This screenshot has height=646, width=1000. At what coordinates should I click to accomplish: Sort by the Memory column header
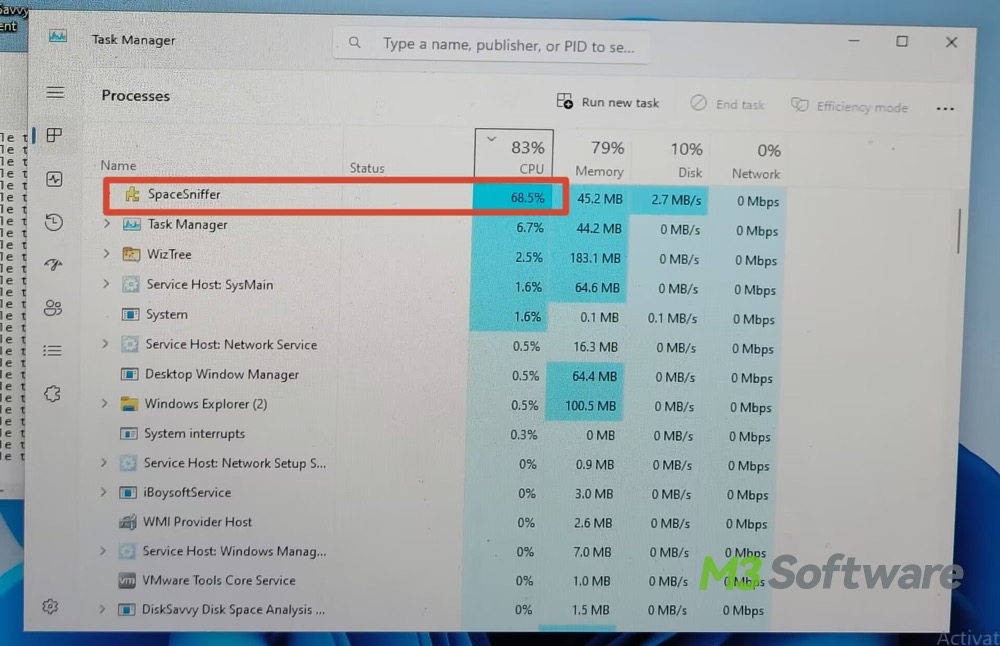pyautogui.click(x=599, y=158)
